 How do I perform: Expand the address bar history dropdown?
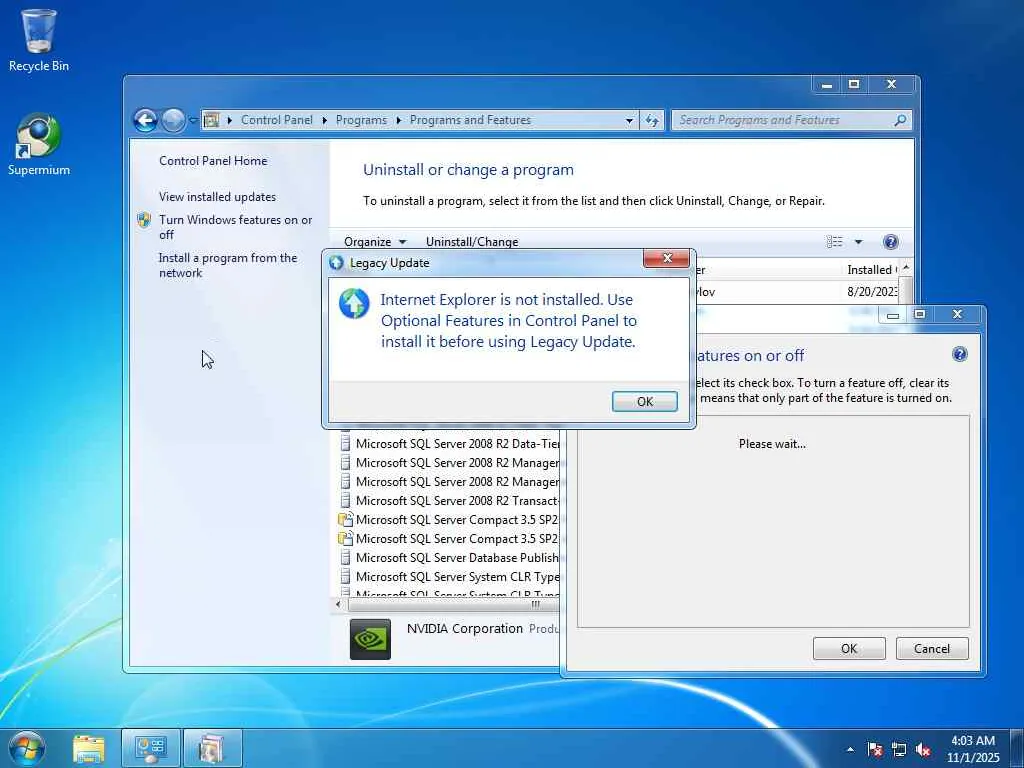629,120
